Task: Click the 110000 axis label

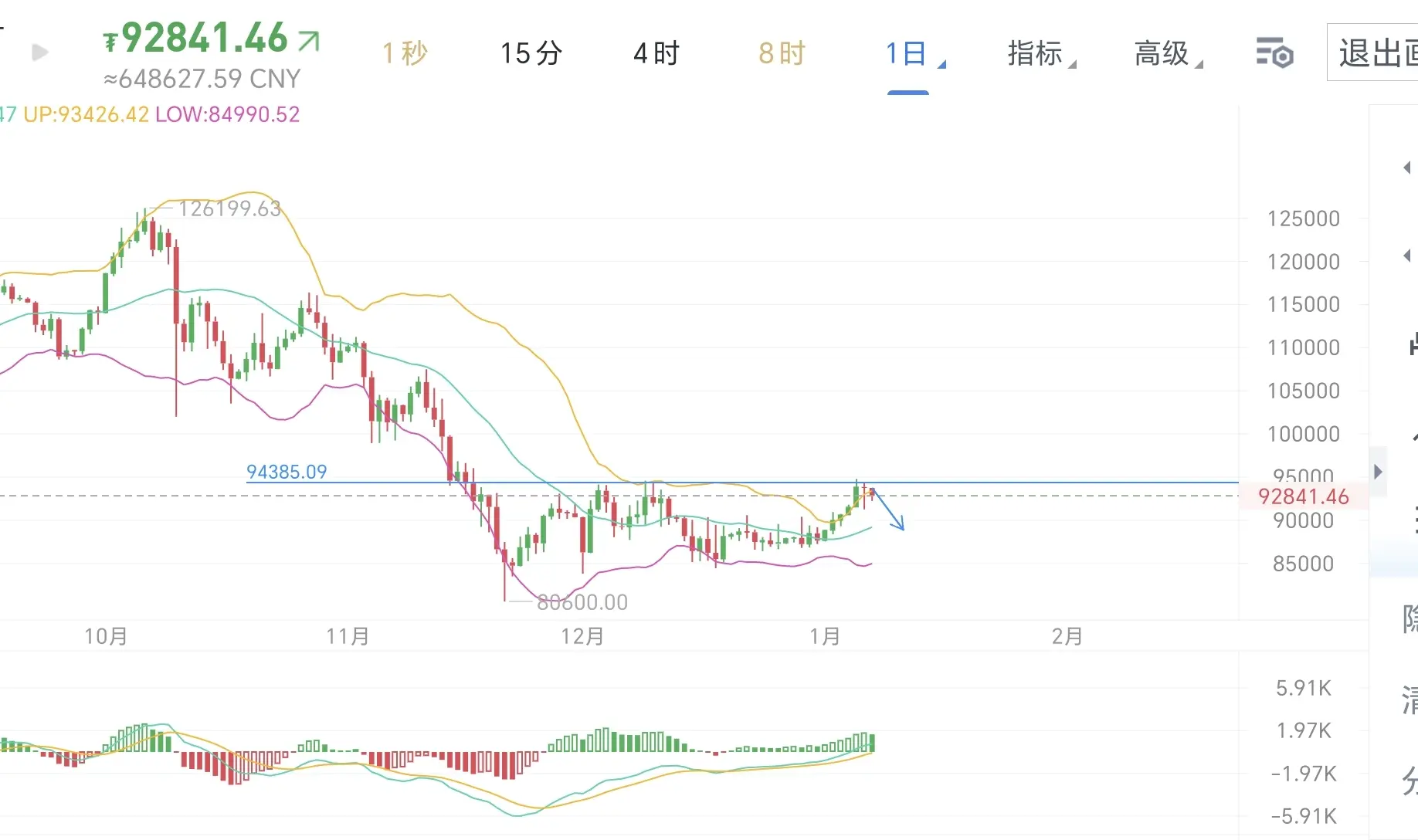Action: point(1304,347)
